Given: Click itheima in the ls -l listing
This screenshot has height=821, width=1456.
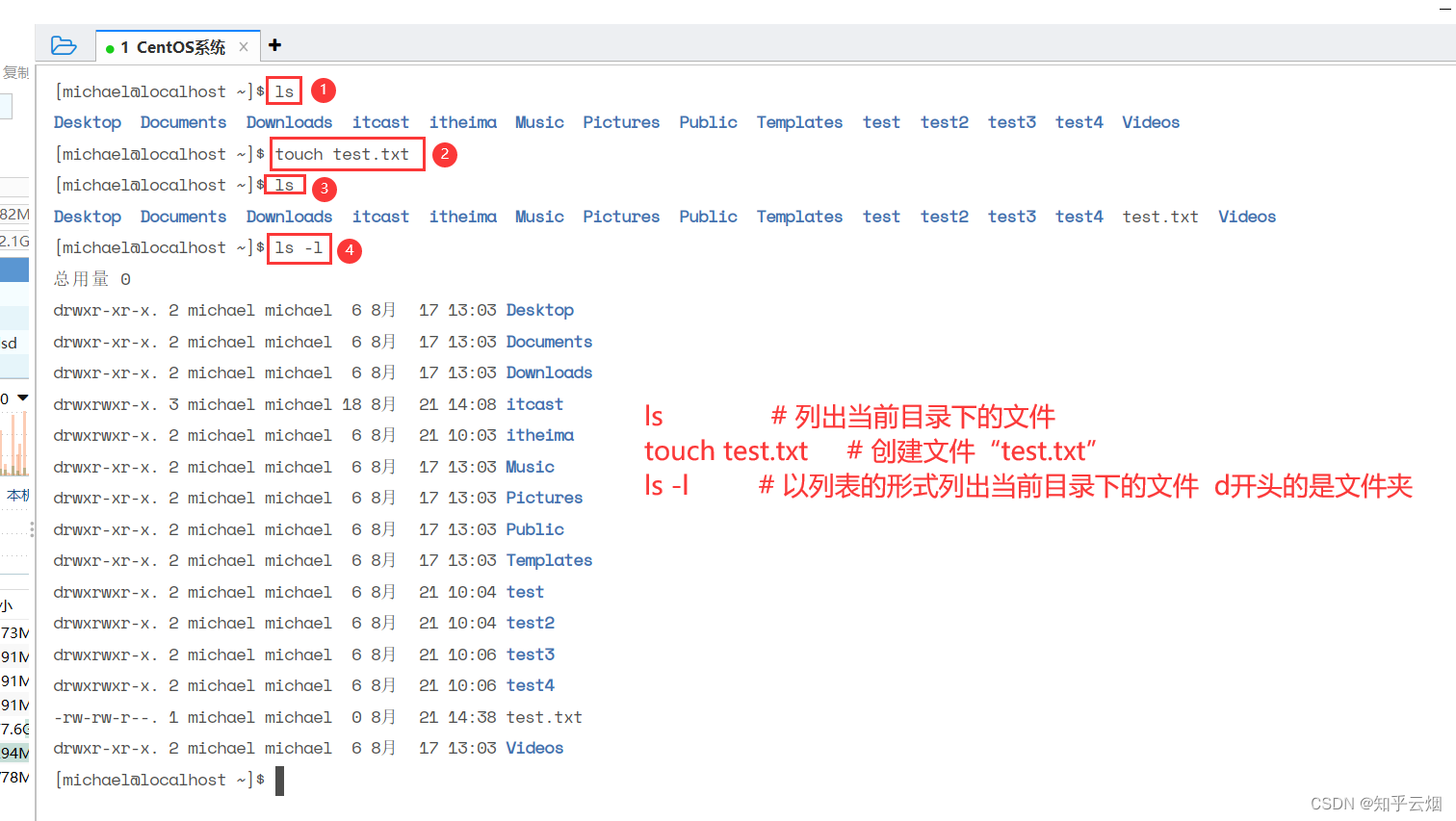Looking at the screenshot, I should tap(540, 435).
